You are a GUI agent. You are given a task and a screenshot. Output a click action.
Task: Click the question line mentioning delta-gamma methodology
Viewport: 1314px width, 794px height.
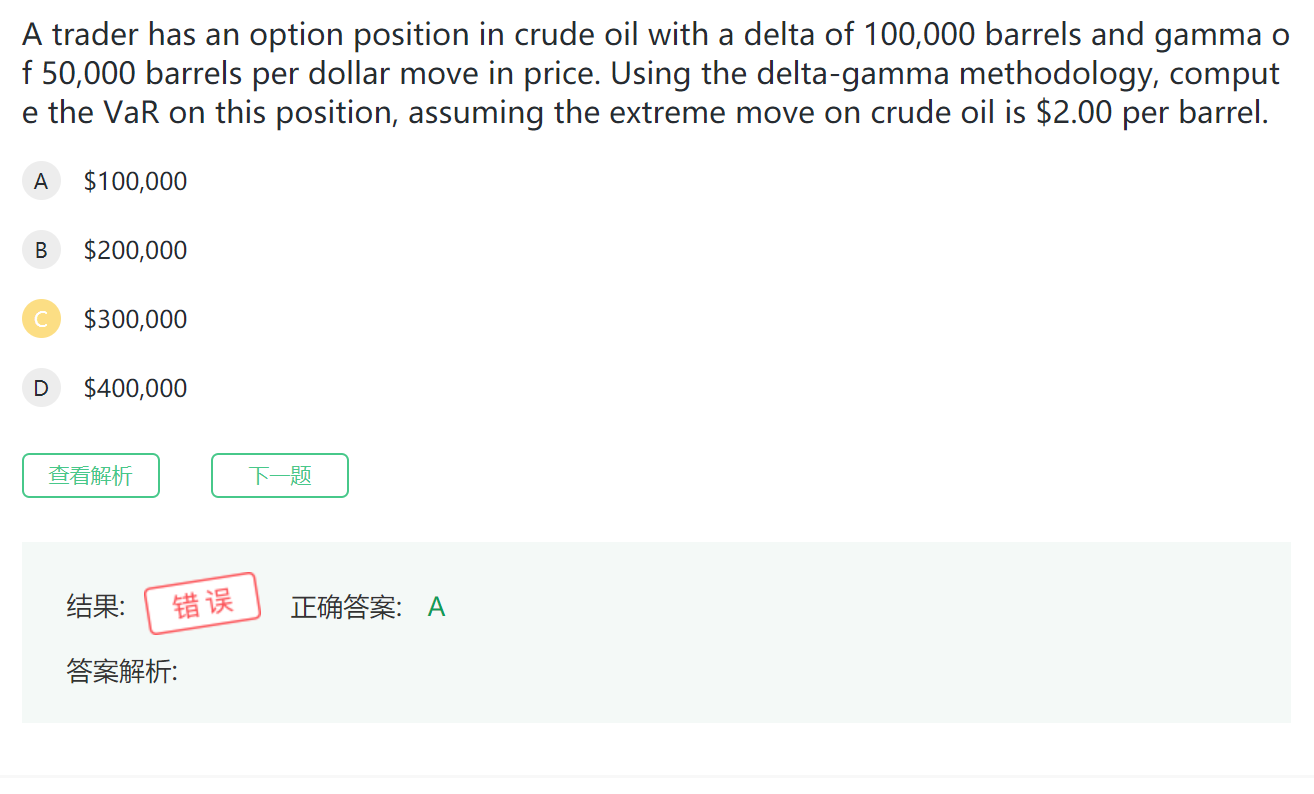(x=650, y=74)
